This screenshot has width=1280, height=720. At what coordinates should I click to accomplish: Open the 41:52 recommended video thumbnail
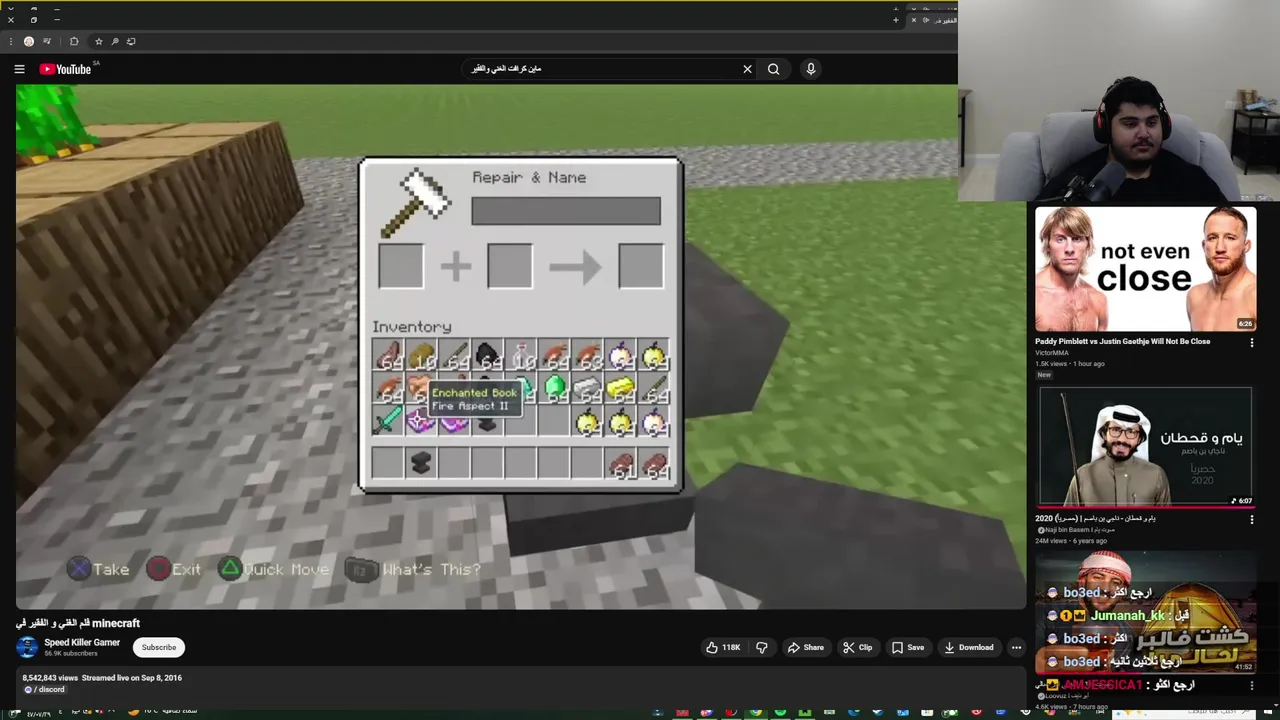tap(1145, 614)
